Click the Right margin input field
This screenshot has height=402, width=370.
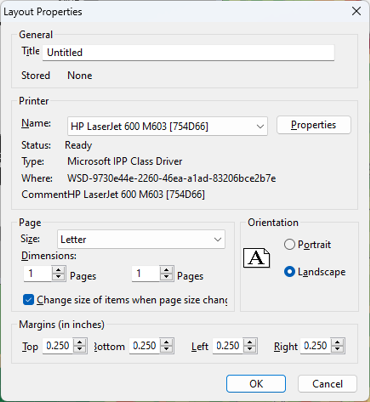(316, 346)
